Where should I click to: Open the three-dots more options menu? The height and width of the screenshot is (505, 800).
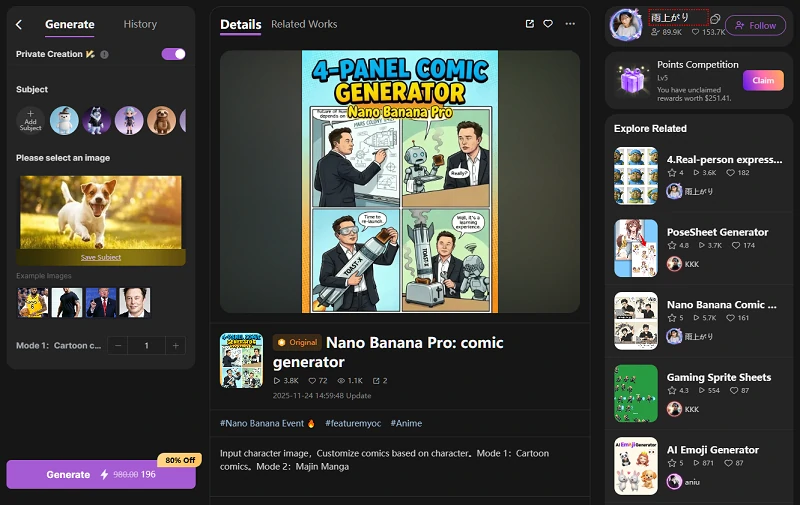click(x=570, y=23)
